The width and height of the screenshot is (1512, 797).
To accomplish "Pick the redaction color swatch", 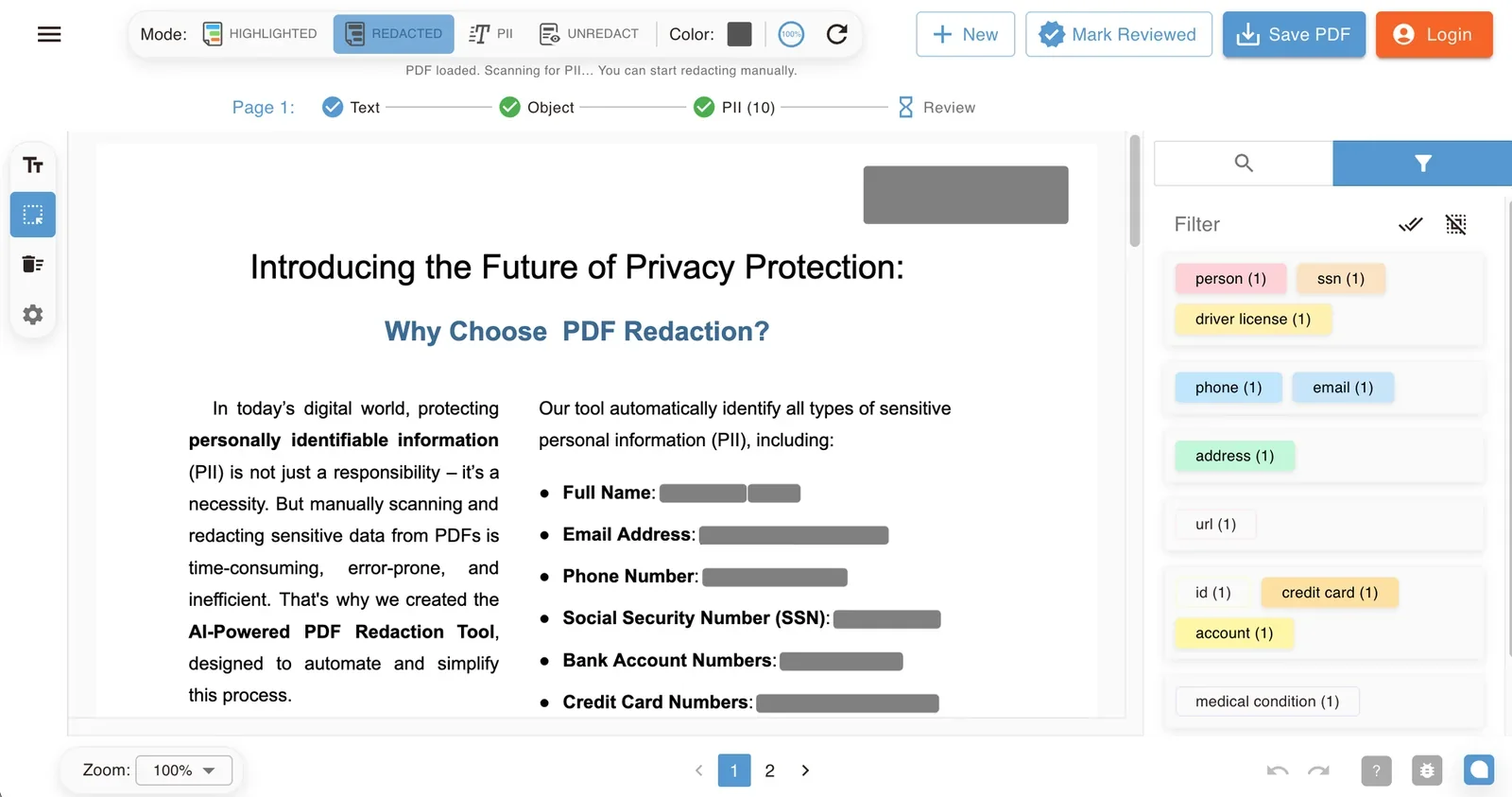I will click(x=740, y=35).
